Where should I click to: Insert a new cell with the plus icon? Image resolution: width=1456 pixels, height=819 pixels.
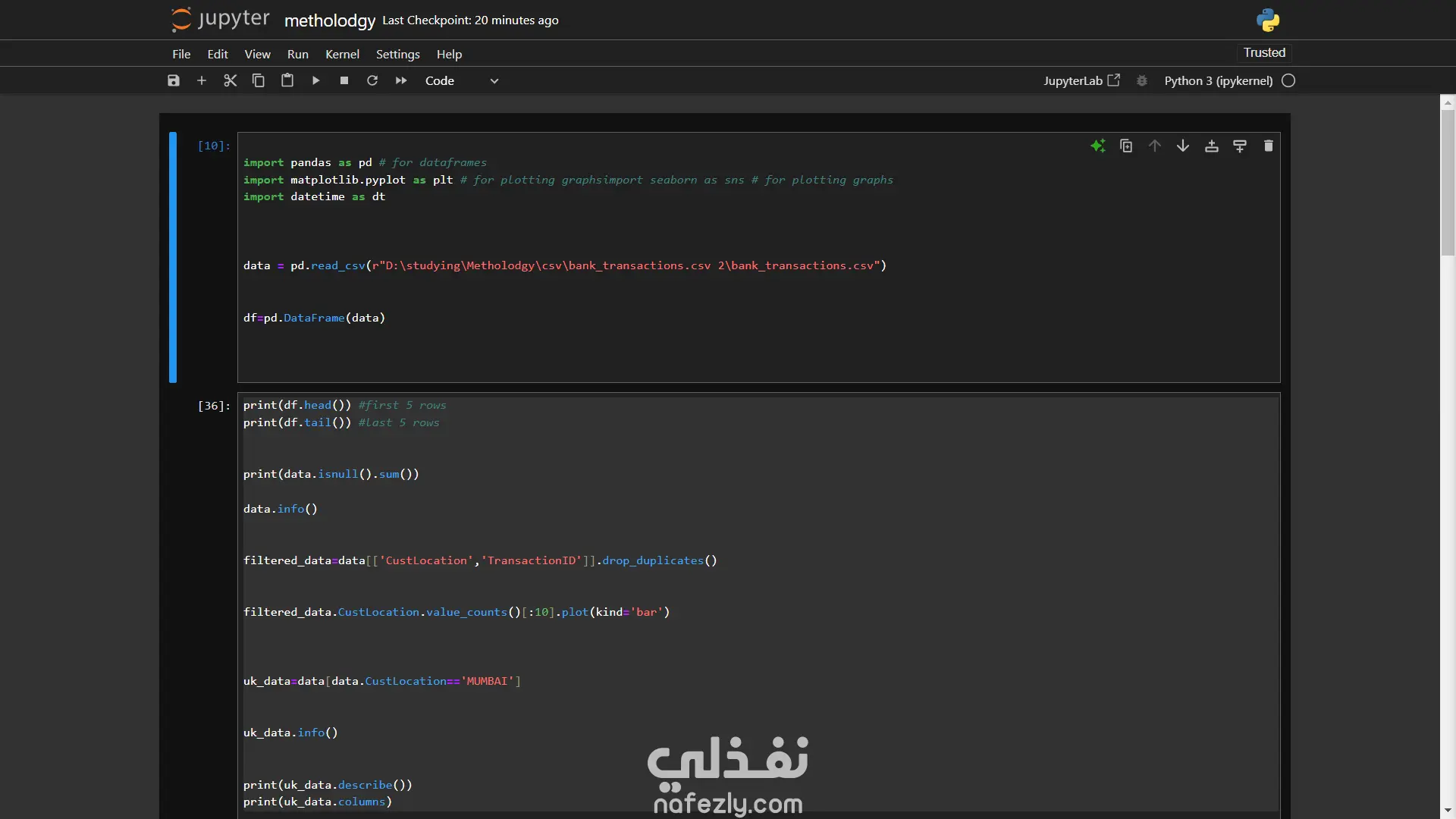(202, 80)
